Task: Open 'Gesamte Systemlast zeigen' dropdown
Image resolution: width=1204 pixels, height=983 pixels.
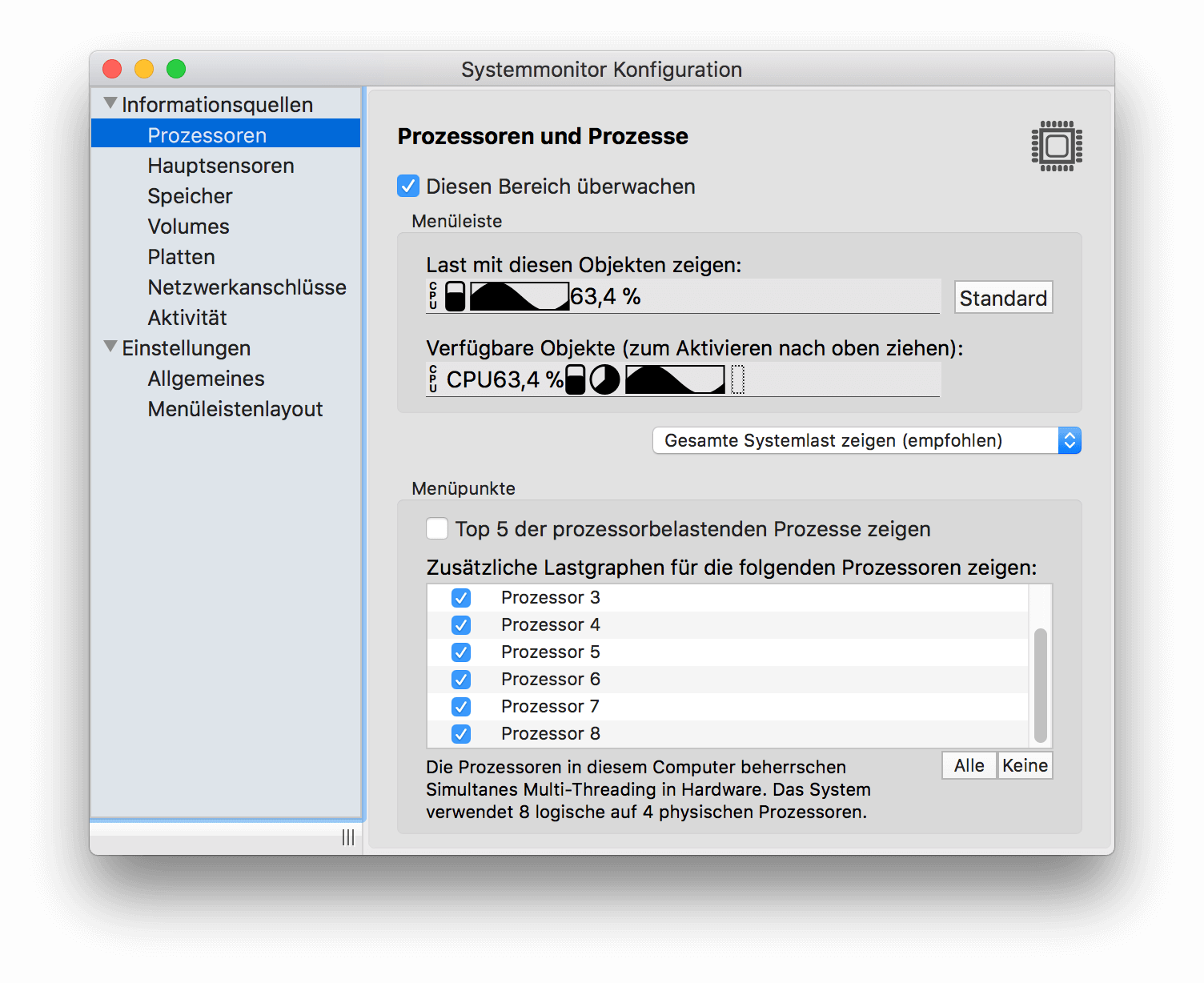Action: tap(866, 441)
